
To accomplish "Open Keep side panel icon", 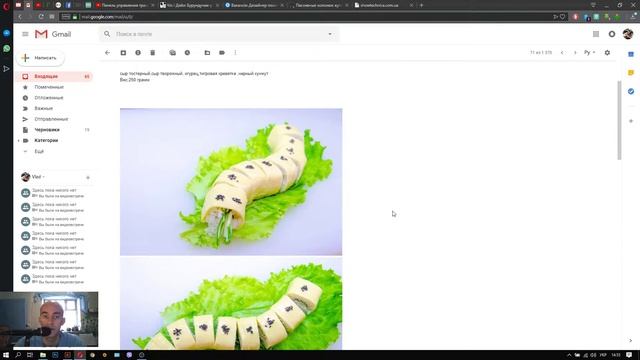I will coord(631,73).
